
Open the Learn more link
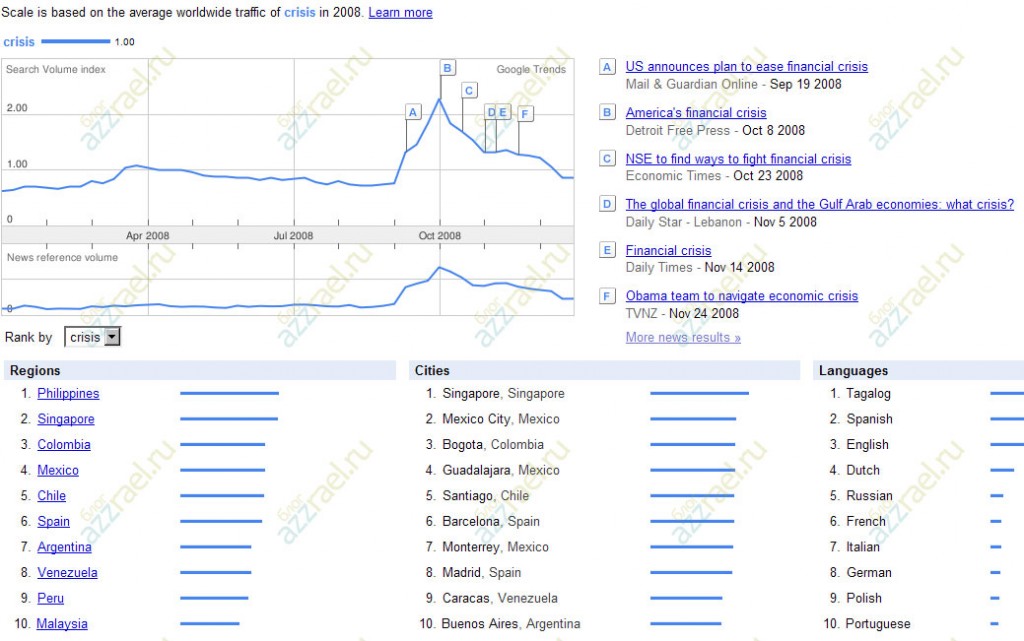click(x=400, y=13)
